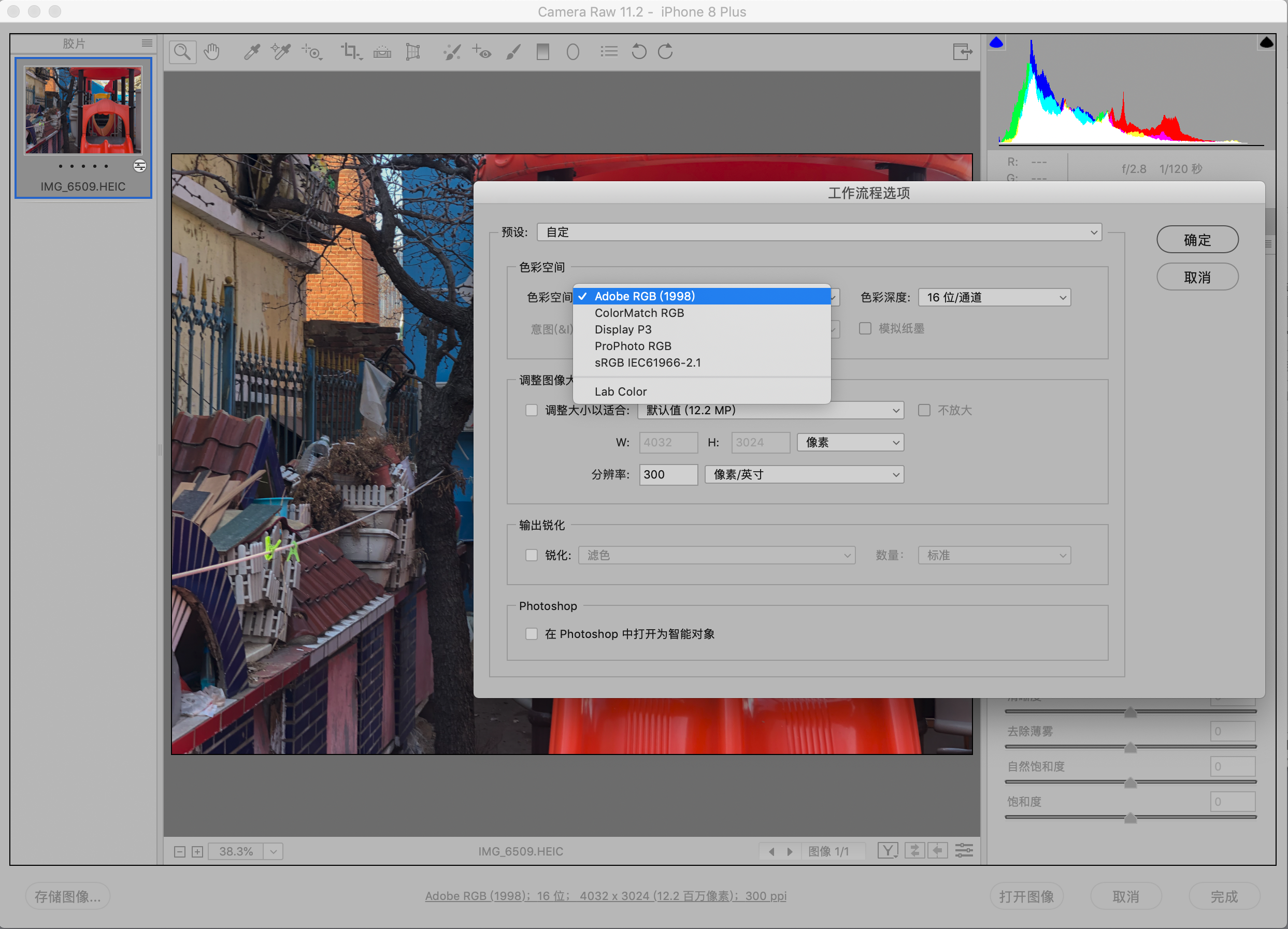The height and width of the screenshot is (929, 1288).
Task: Select the Straighten tool icon
Action: click(382, 52)
